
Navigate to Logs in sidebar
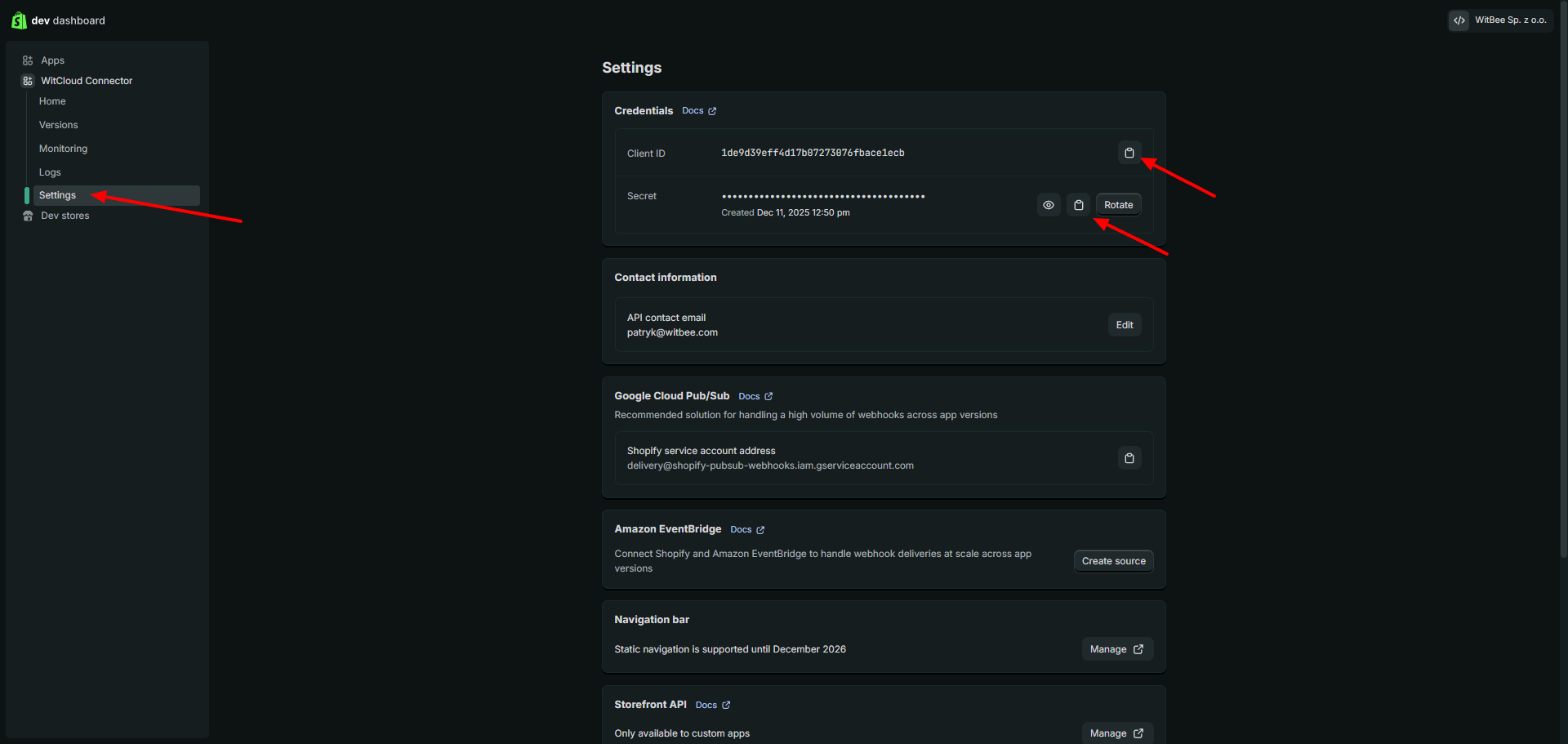50,172
